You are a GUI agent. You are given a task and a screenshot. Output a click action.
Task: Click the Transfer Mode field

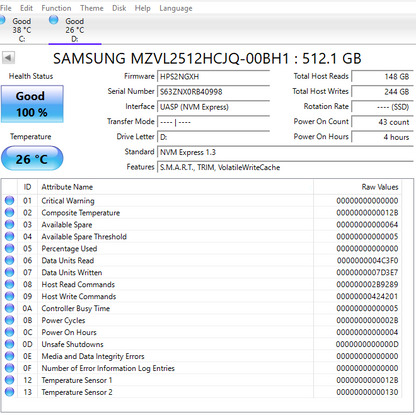point(213,122)
